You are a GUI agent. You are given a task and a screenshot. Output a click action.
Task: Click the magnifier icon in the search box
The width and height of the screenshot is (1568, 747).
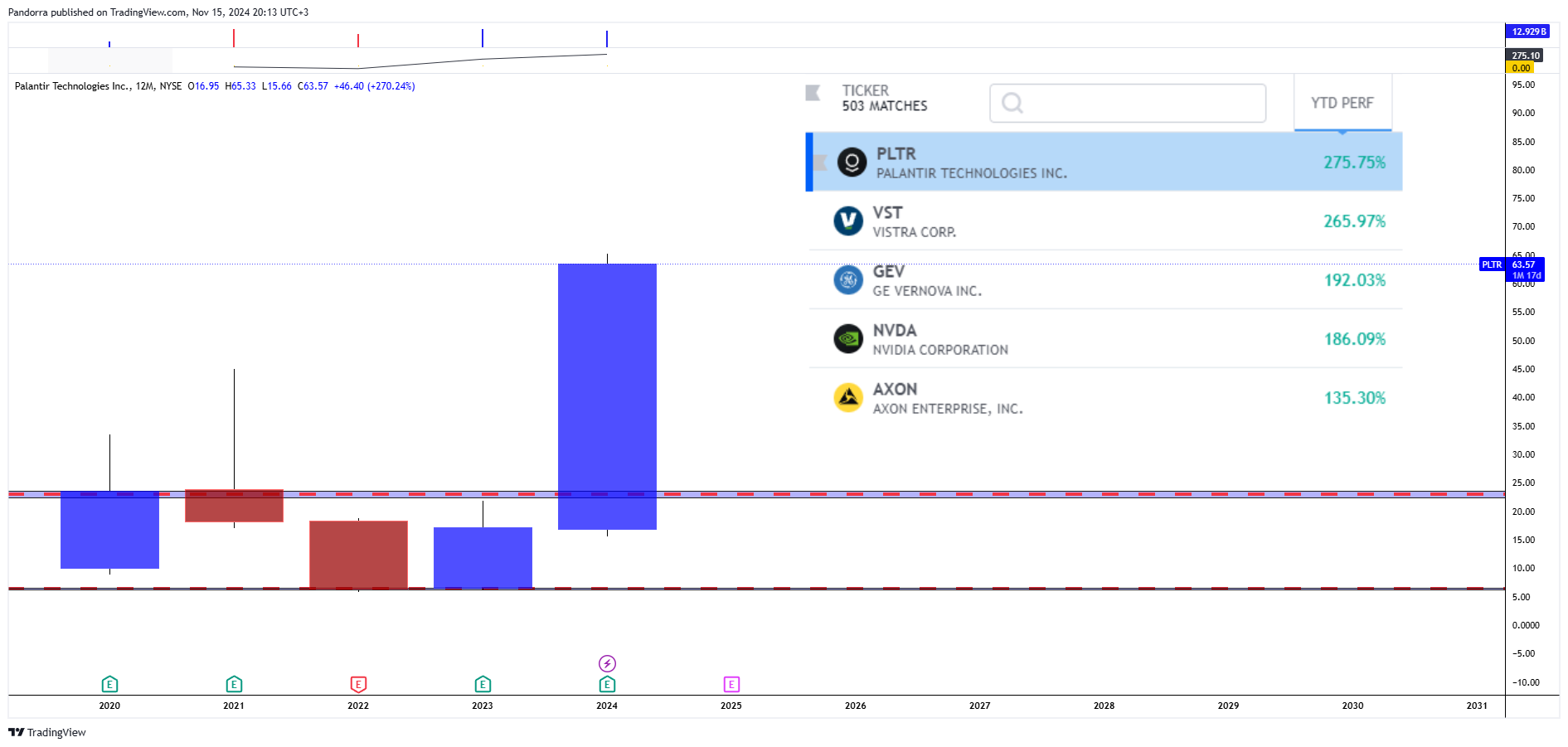click(x=1012, y=103)
